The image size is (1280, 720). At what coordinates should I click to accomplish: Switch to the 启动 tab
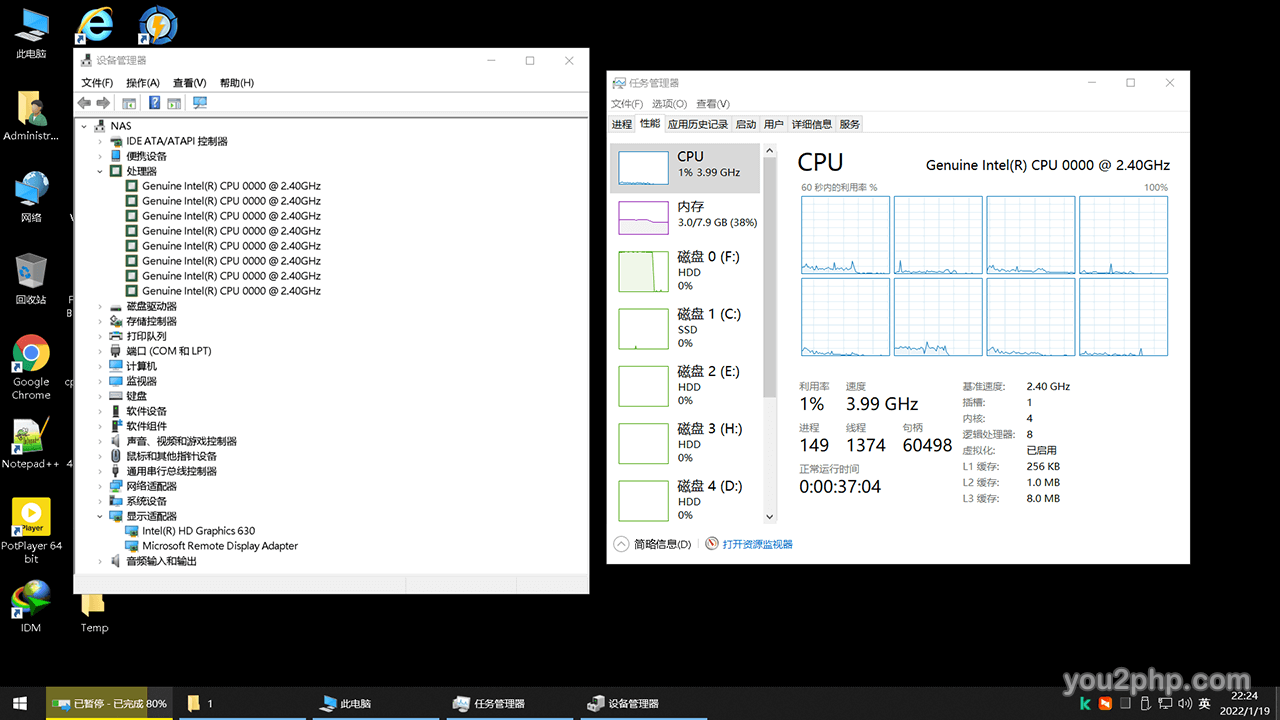746,124
